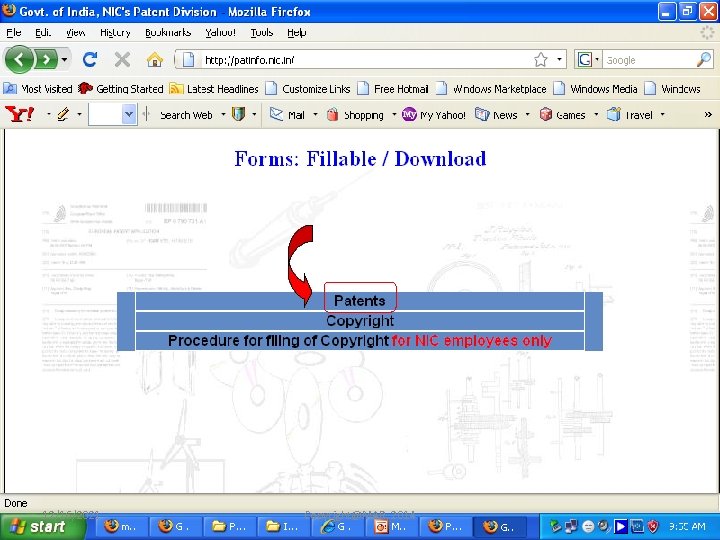Screen dimensions: 720x540
Task: Expand the Search Web dropdown arrow
Action: click(x=223, y=114)
